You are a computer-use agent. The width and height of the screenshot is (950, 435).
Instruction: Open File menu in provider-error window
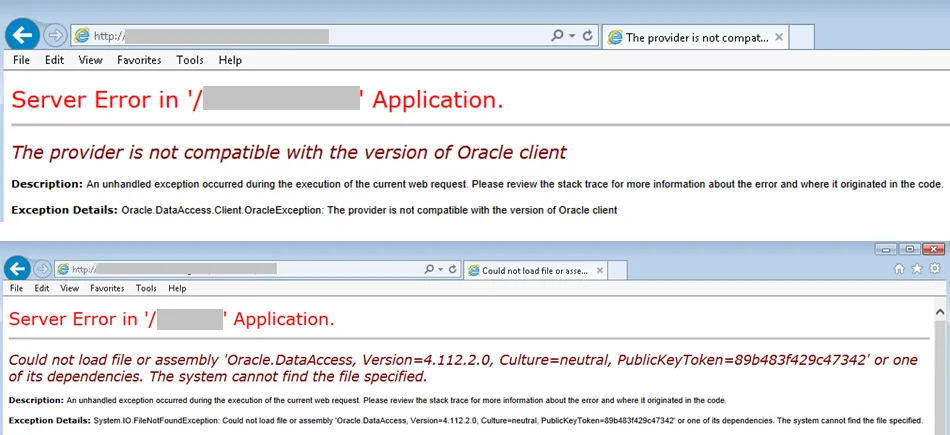point(21,60)
